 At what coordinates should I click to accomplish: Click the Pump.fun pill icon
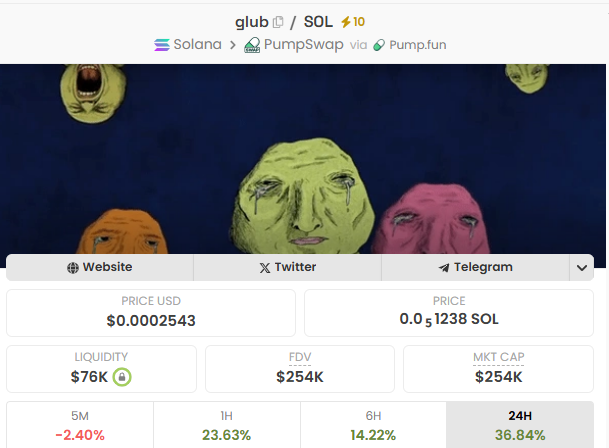point(379,45)
